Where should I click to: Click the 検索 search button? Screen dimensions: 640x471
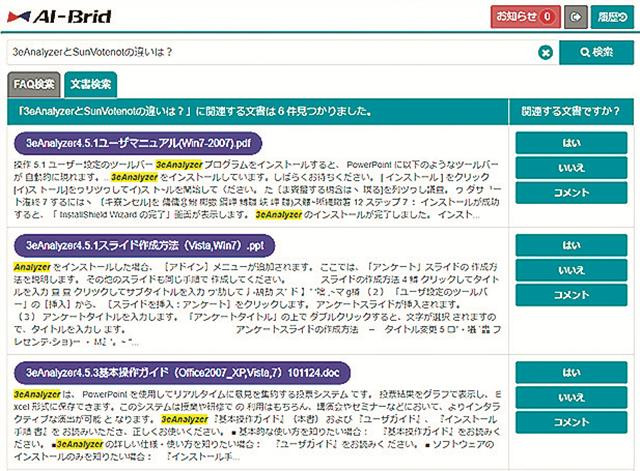pos(596,52)
